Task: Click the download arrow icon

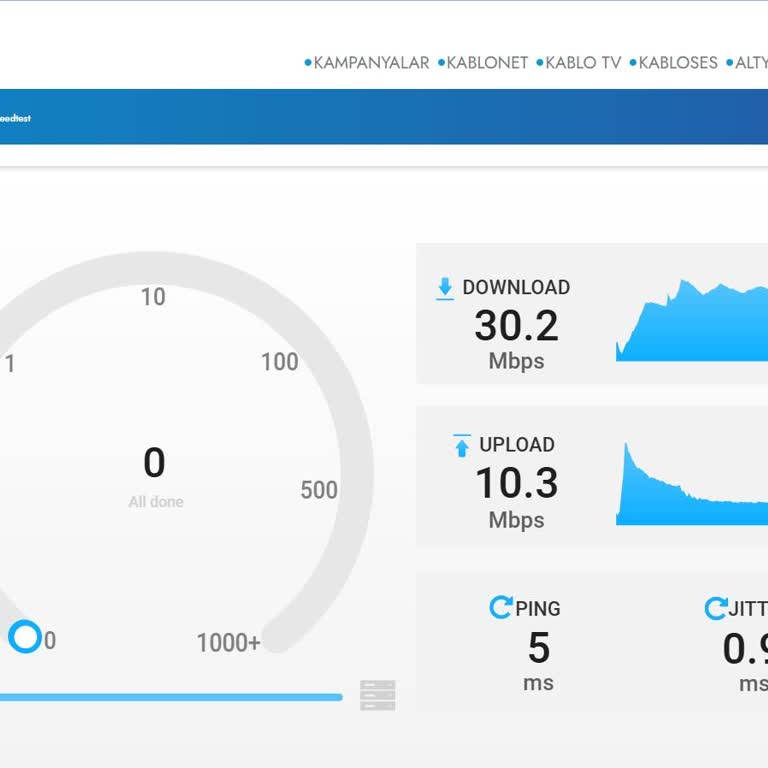Action: [445, 288]
